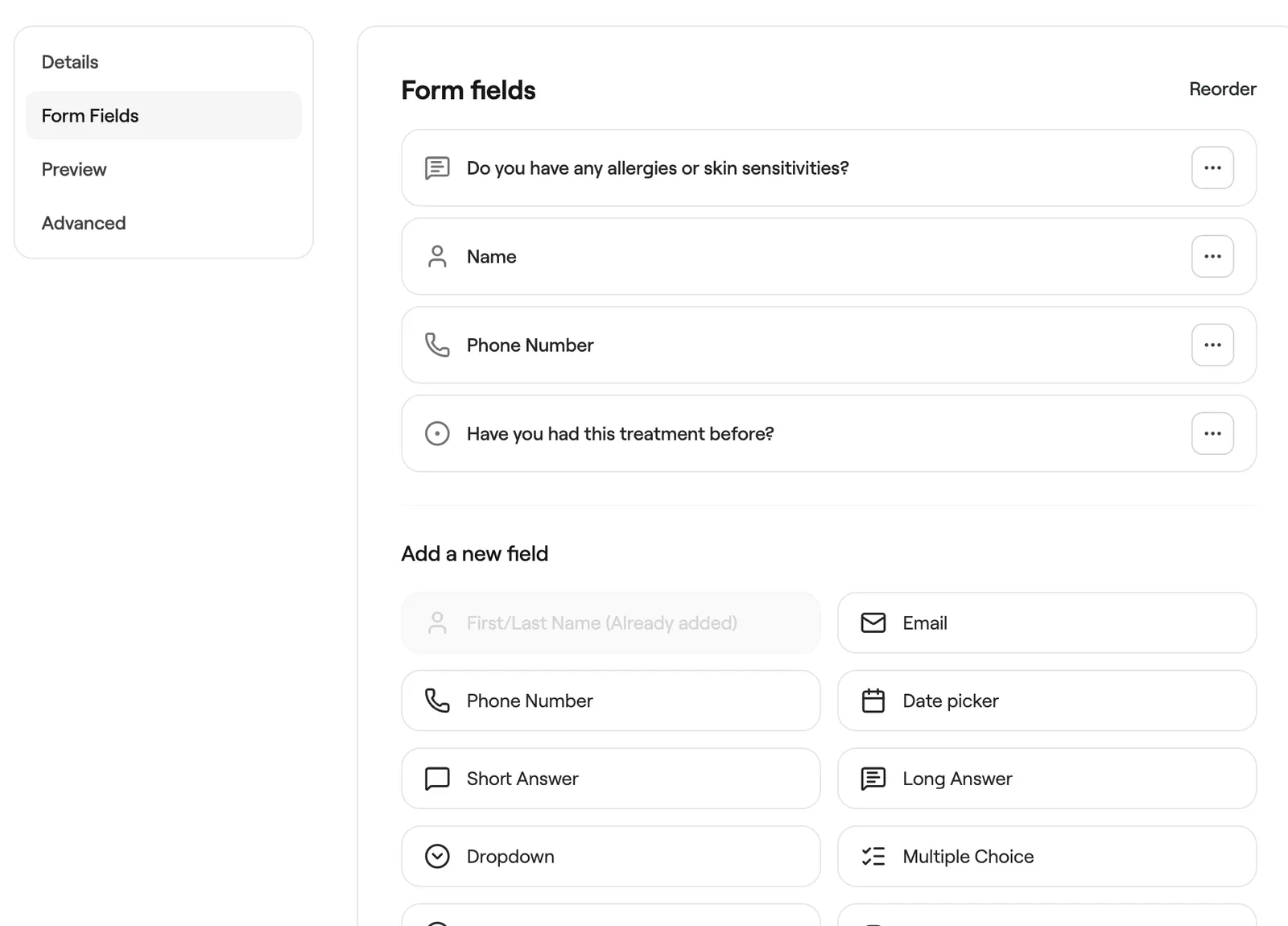Open options menu for treatment question

(1212, 433)
